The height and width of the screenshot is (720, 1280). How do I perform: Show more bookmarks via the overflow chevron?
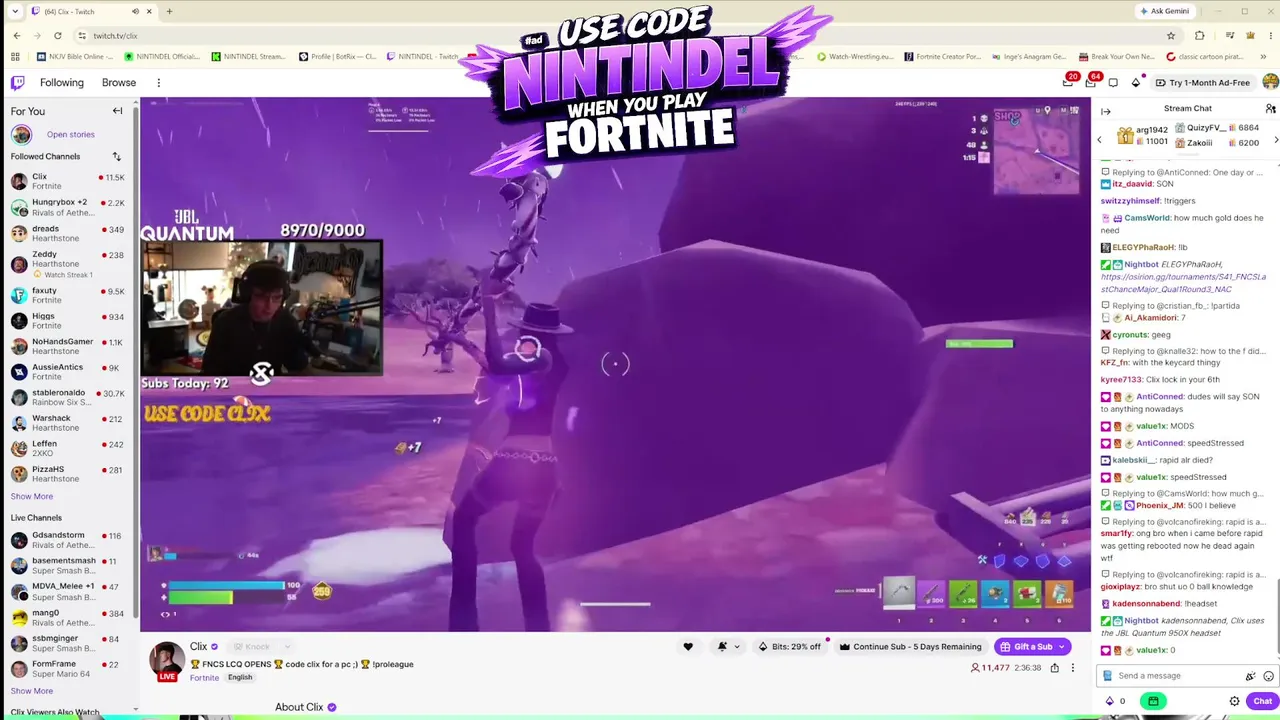1265,57
